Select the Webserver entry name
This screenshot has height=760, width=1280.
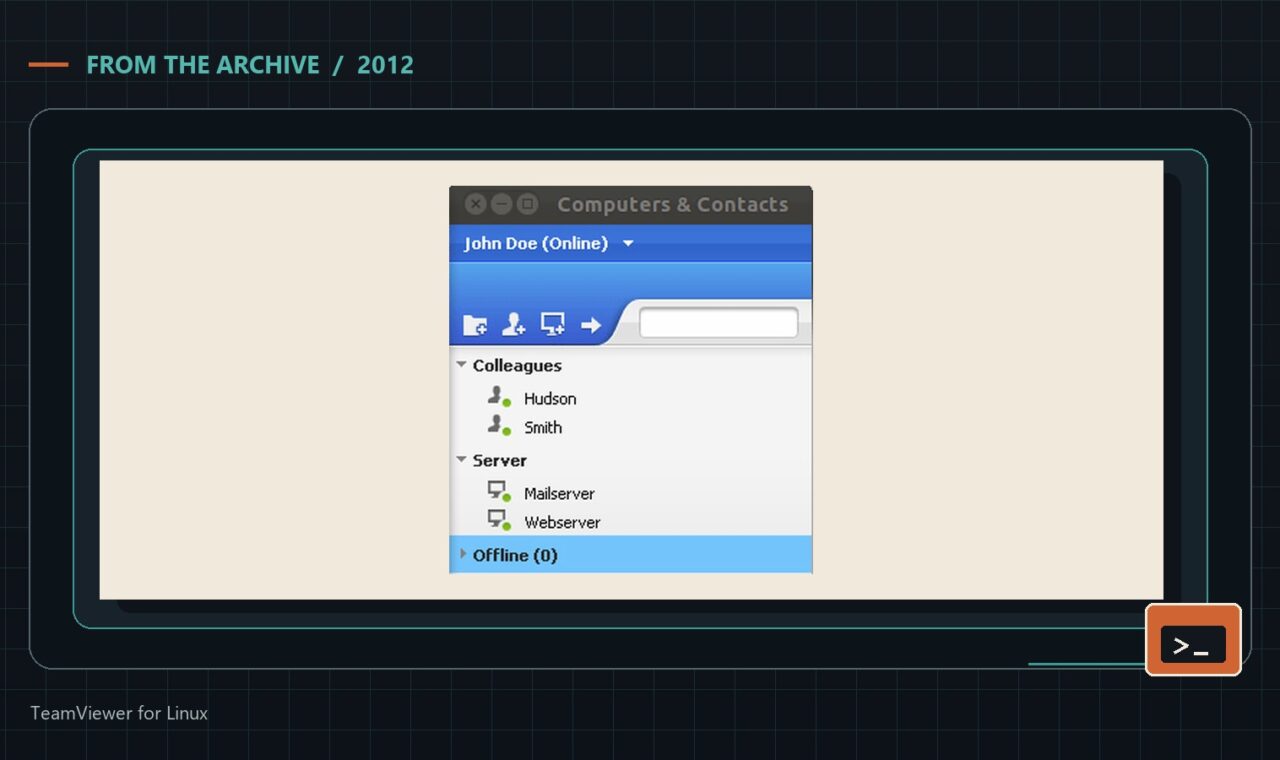coord(562,522)
